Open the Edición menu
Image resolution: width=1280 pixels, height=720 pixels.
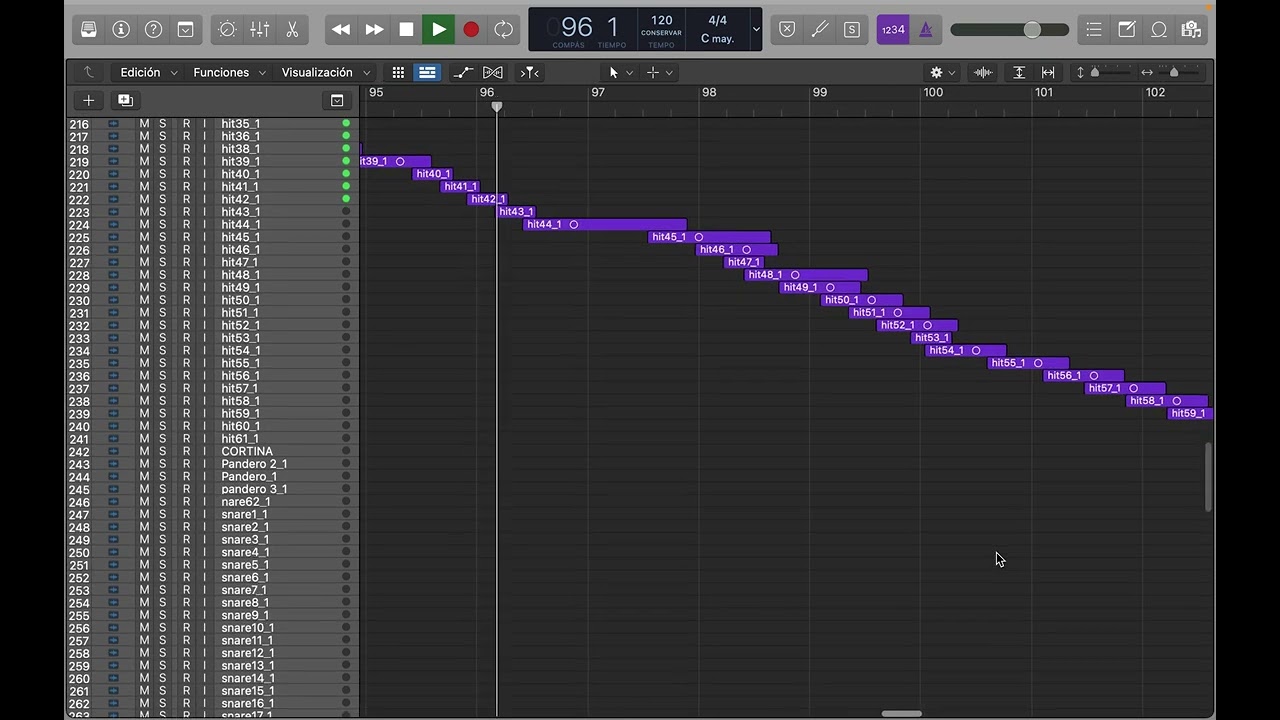(148, 72)
